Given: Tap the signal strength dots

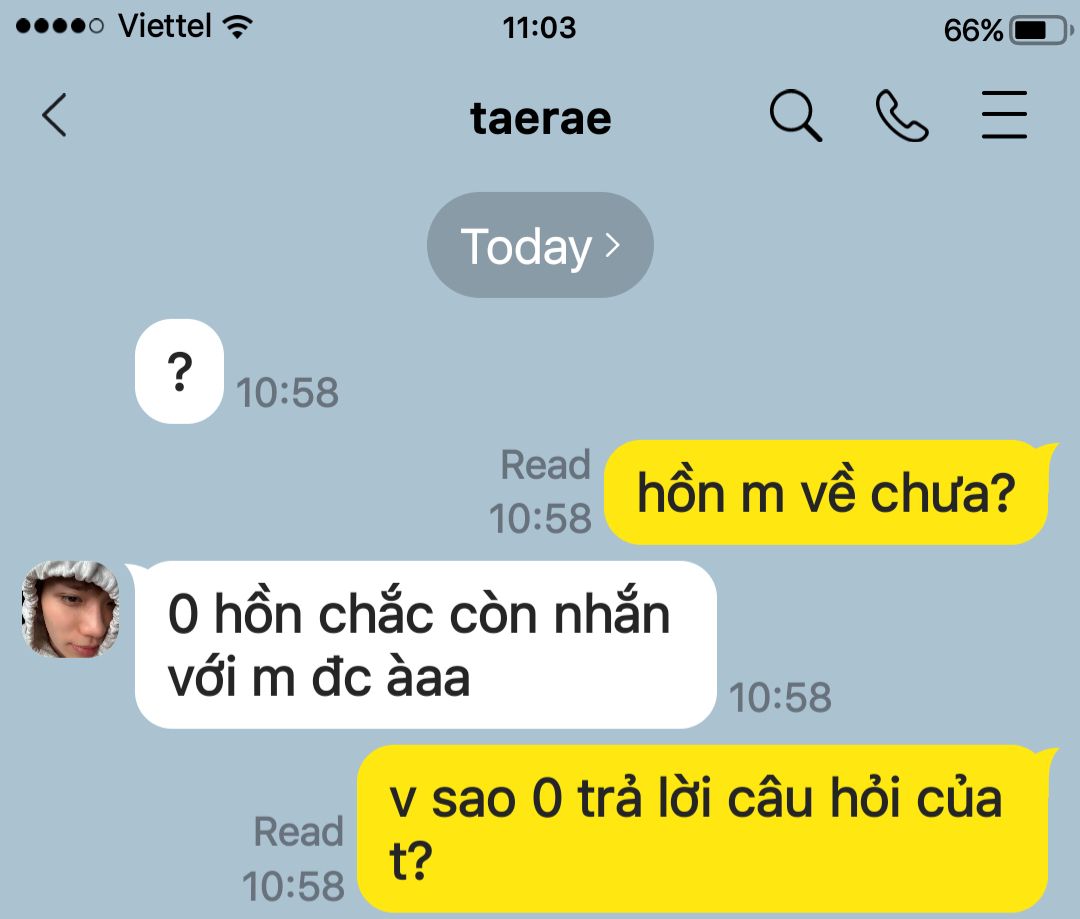Looking at the screenshot, I should pos(59,27).
